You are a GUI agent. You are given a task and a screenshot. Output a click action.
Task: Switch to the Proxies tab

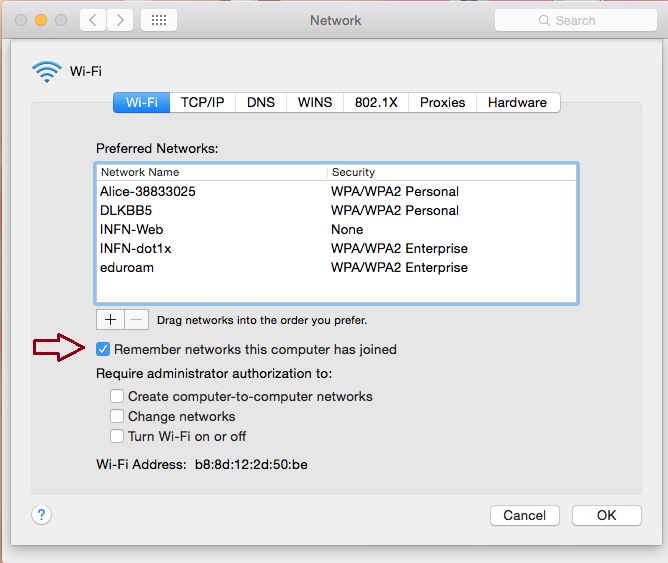pos(442,103)
